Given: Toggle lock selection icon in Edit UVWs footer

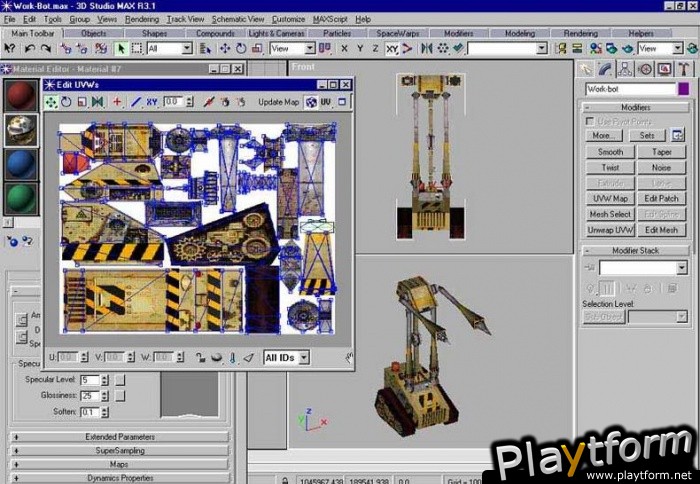Looking at the screenshot, I should point(200,357).
